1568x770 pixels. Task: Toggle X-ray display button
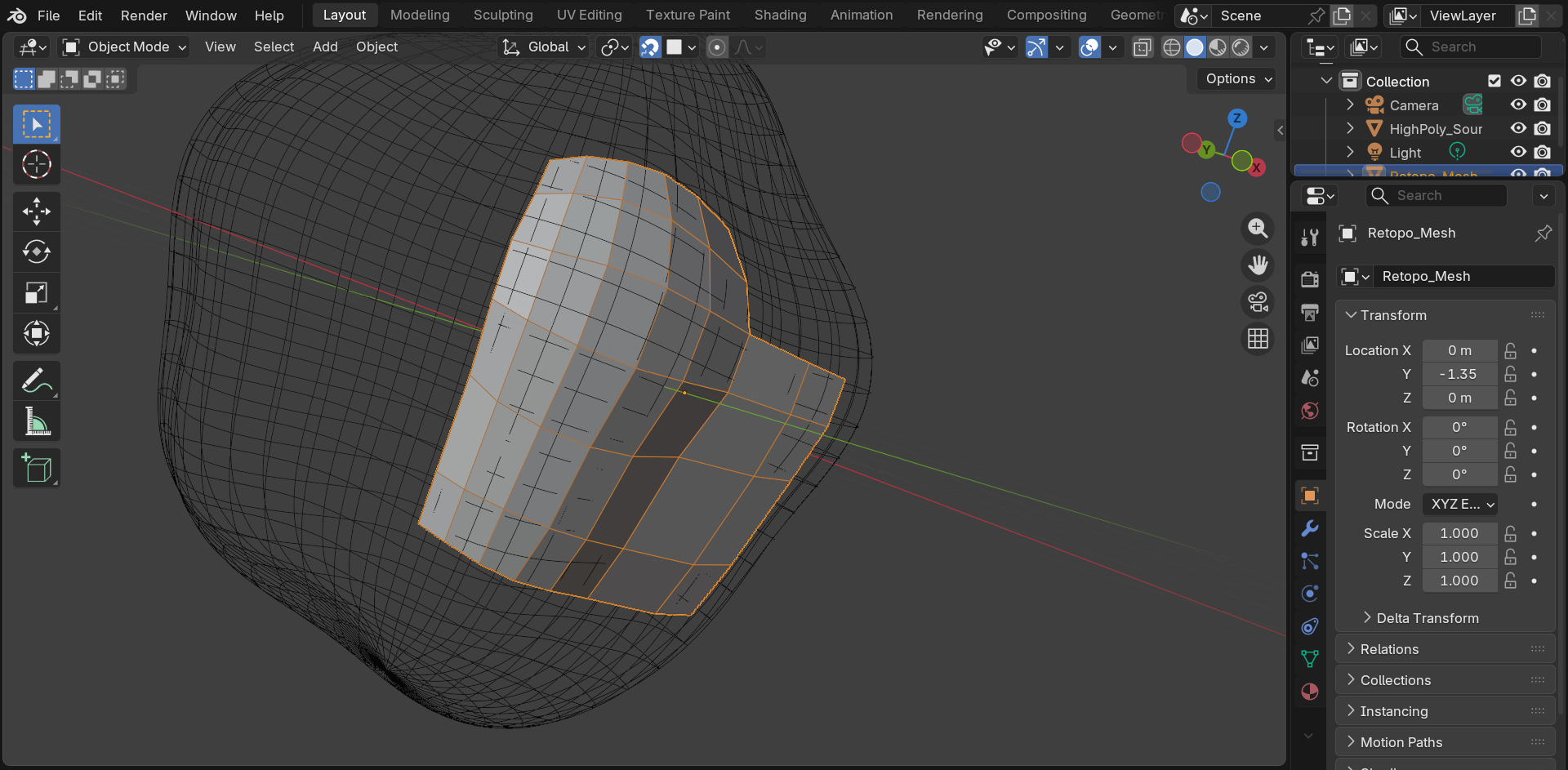pyautogui.click(x=1143, y=47)
